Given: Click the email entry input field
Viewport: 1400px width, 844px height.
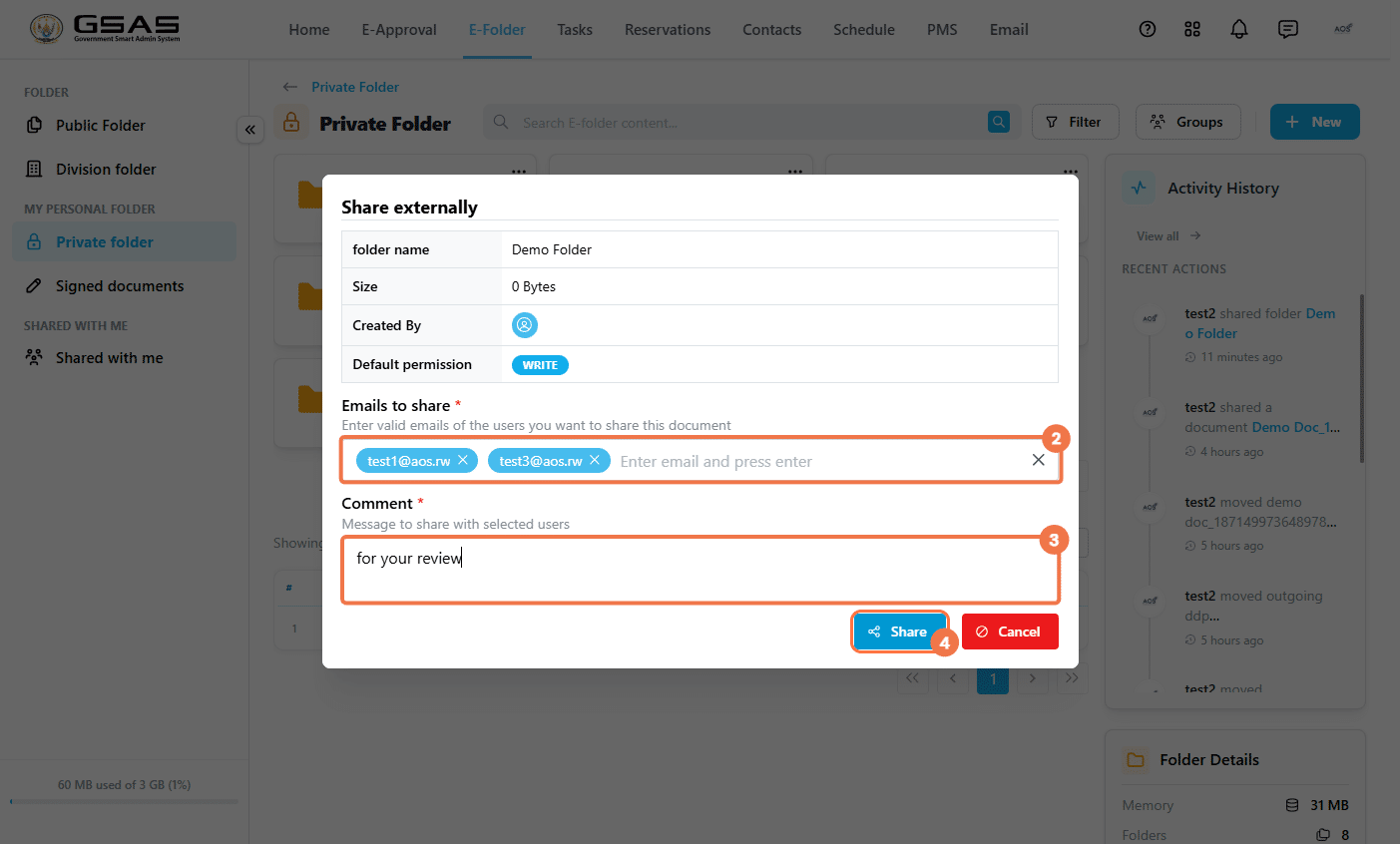Looking at the screenshot, I should coord(818,461).
